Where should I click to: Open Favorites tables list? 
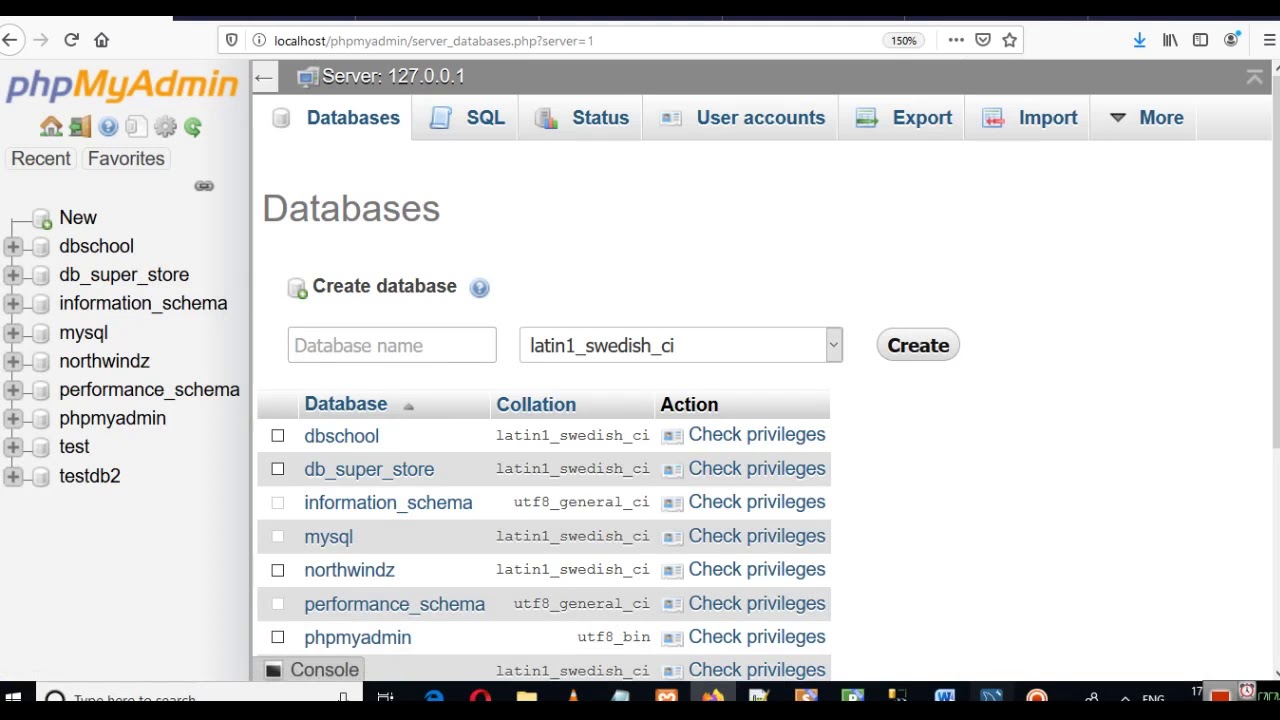click(126, 159)
